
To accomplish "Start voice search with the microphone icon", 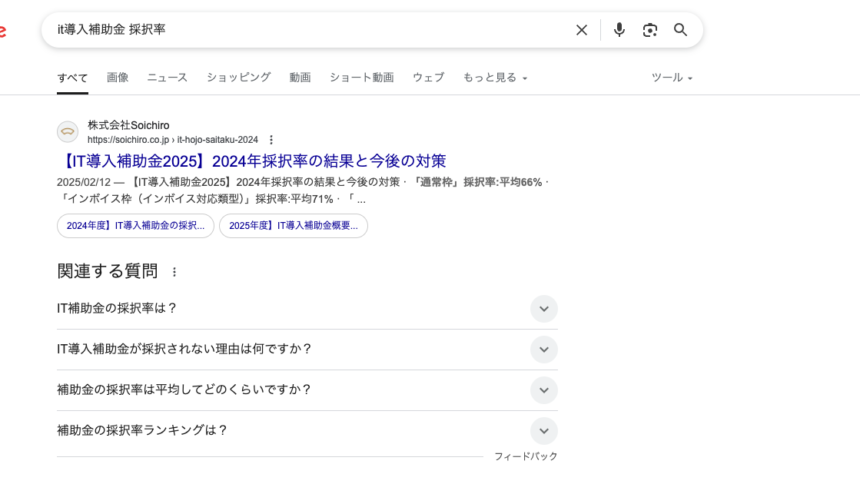I will 619,30.
